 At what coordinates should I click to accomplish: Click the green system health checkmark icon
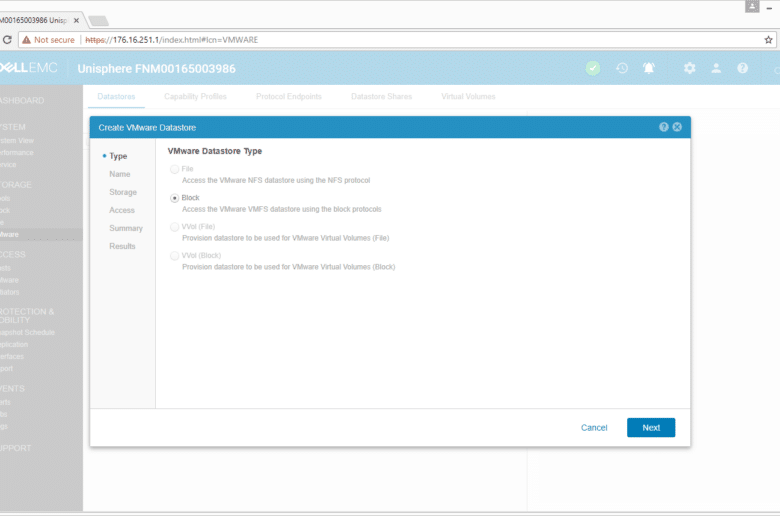coord(592,68)
